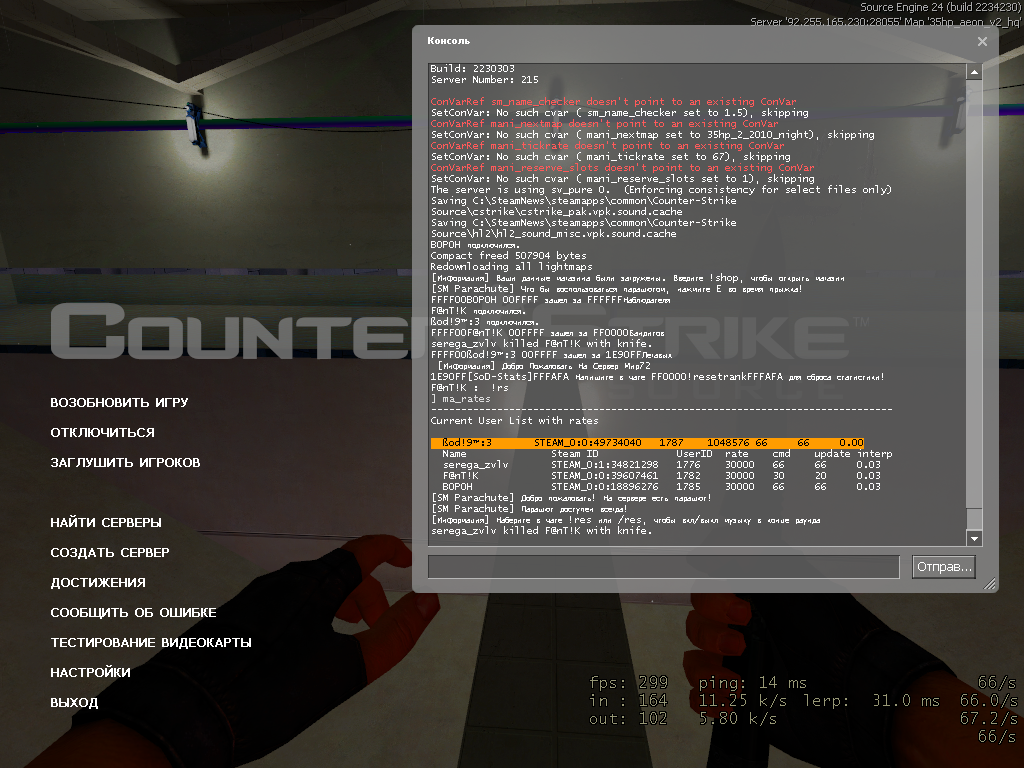Choose ОТКЛЮЧИТЬСЯ from the main menu
Screen dimensions: 1024x768
(103, 432)
